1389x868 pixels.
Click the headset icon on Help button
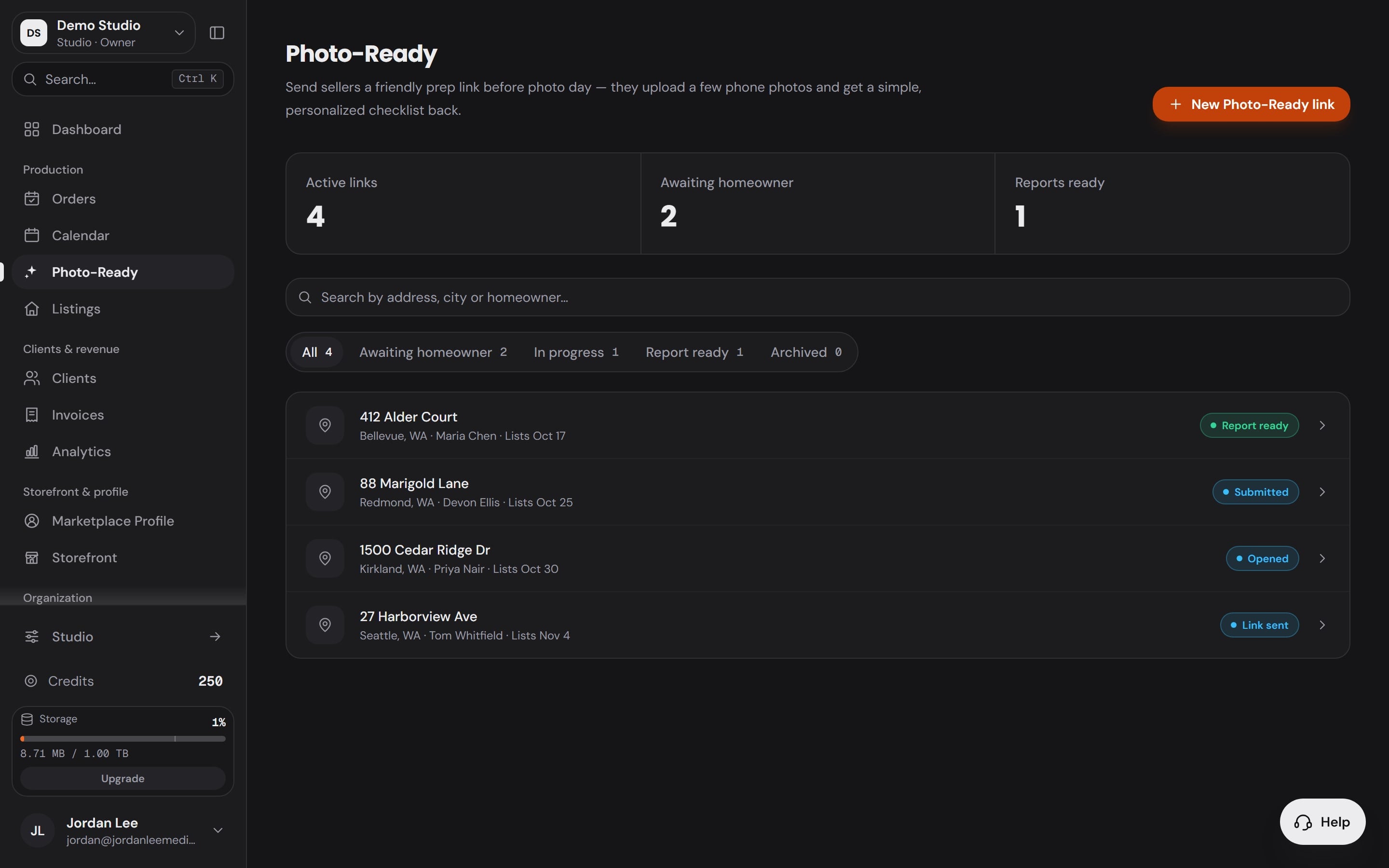coord(1303,822)
